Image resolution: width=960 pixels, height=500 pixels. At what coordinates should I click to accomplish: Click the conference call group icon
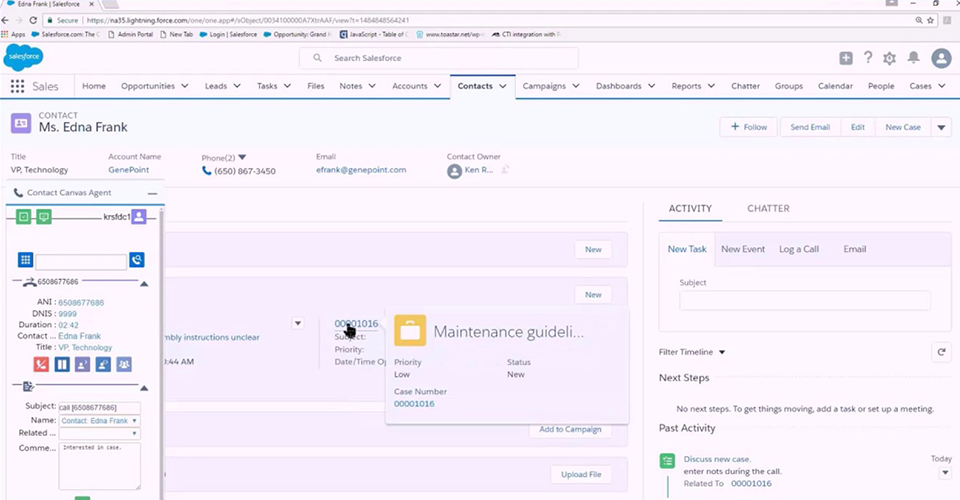124,364
